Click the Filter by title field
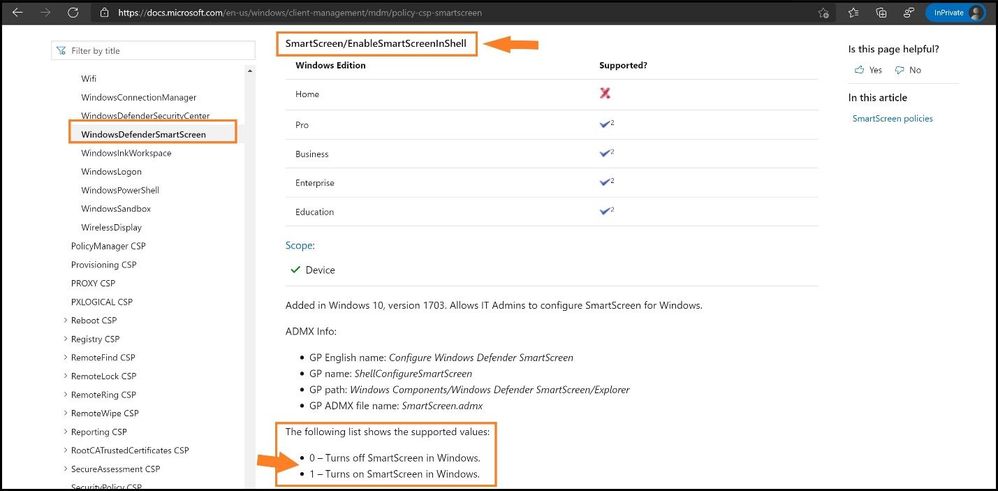The image size is (998, 491). [x=153, y=50]
